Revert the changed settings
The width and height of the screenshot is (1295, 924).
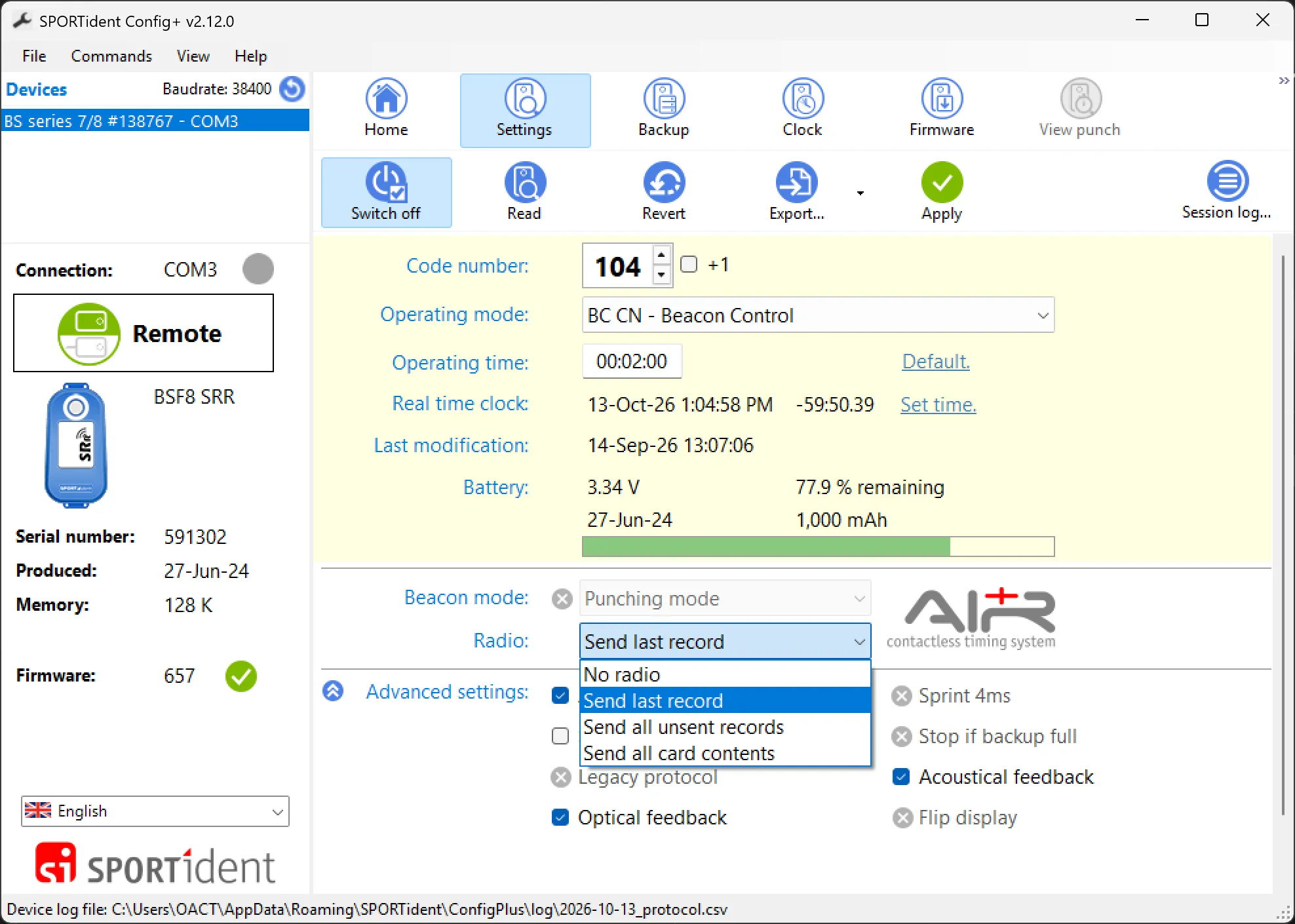(x=664, y=193)
